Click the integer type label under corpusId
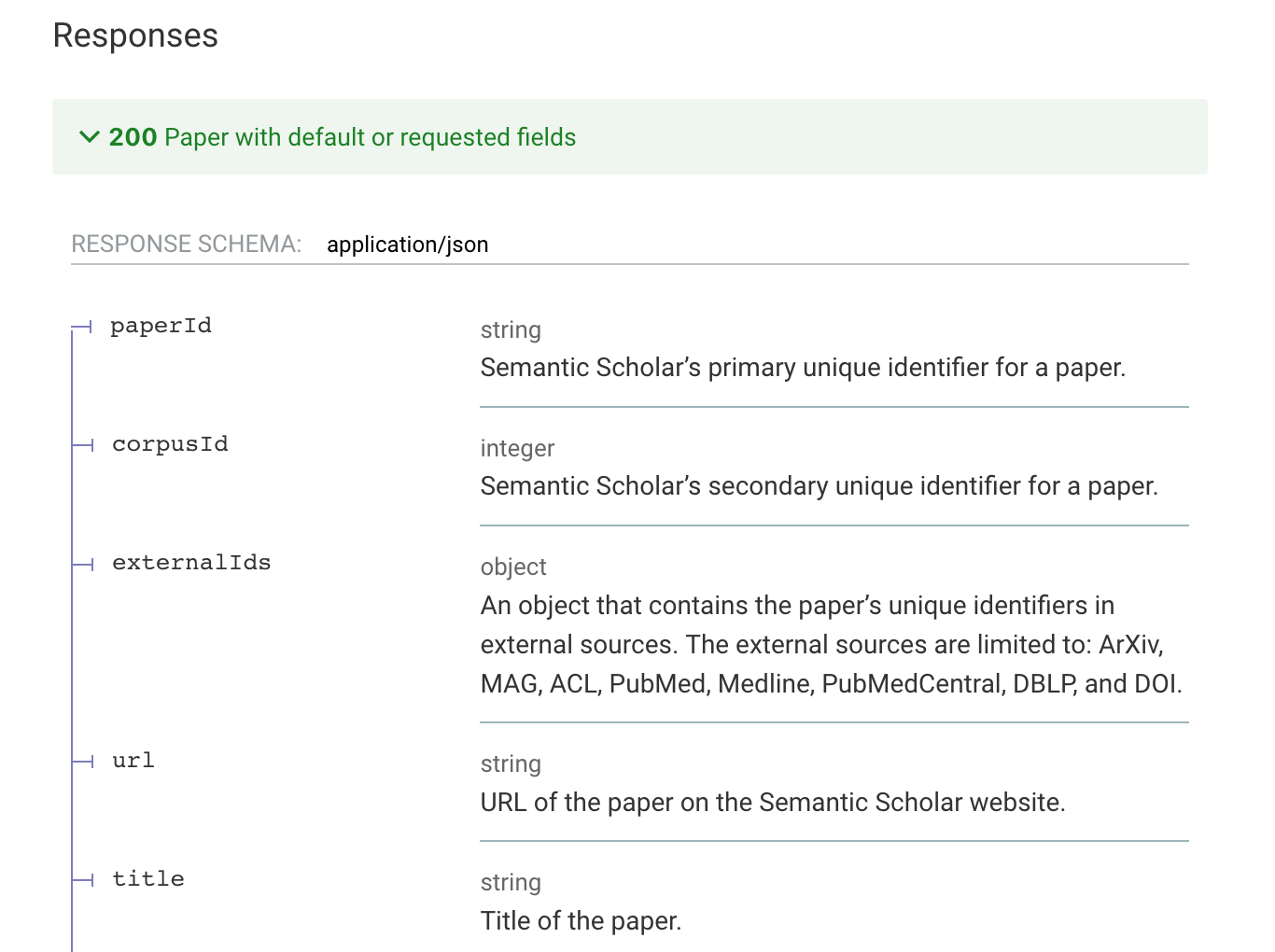 point(517,448)
